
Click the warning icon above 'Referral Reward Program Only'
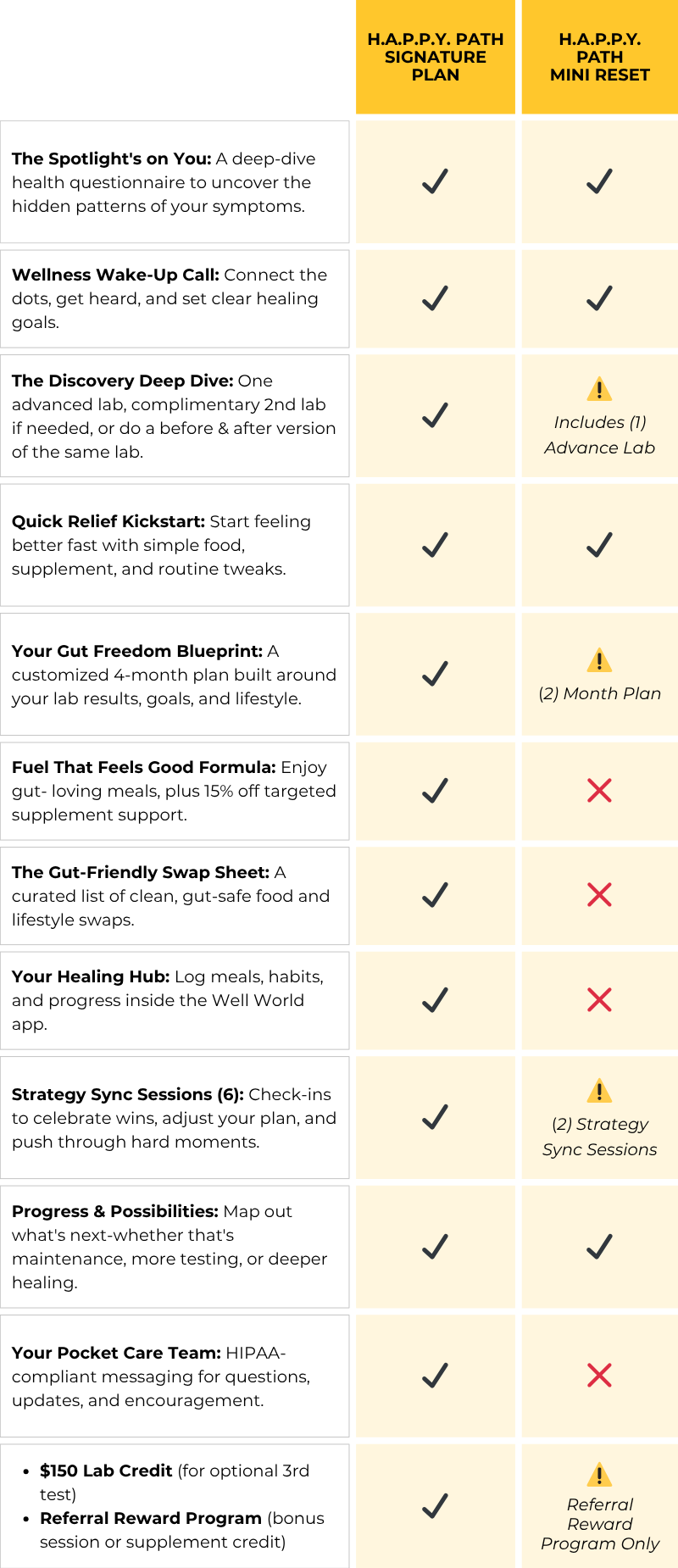[599, 1475]
